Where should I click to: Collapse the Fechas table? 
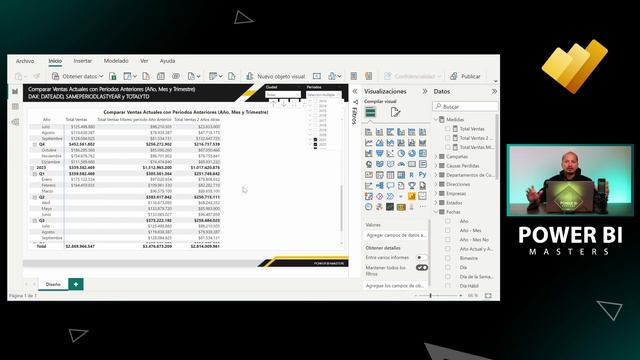[x=436, y=212]
